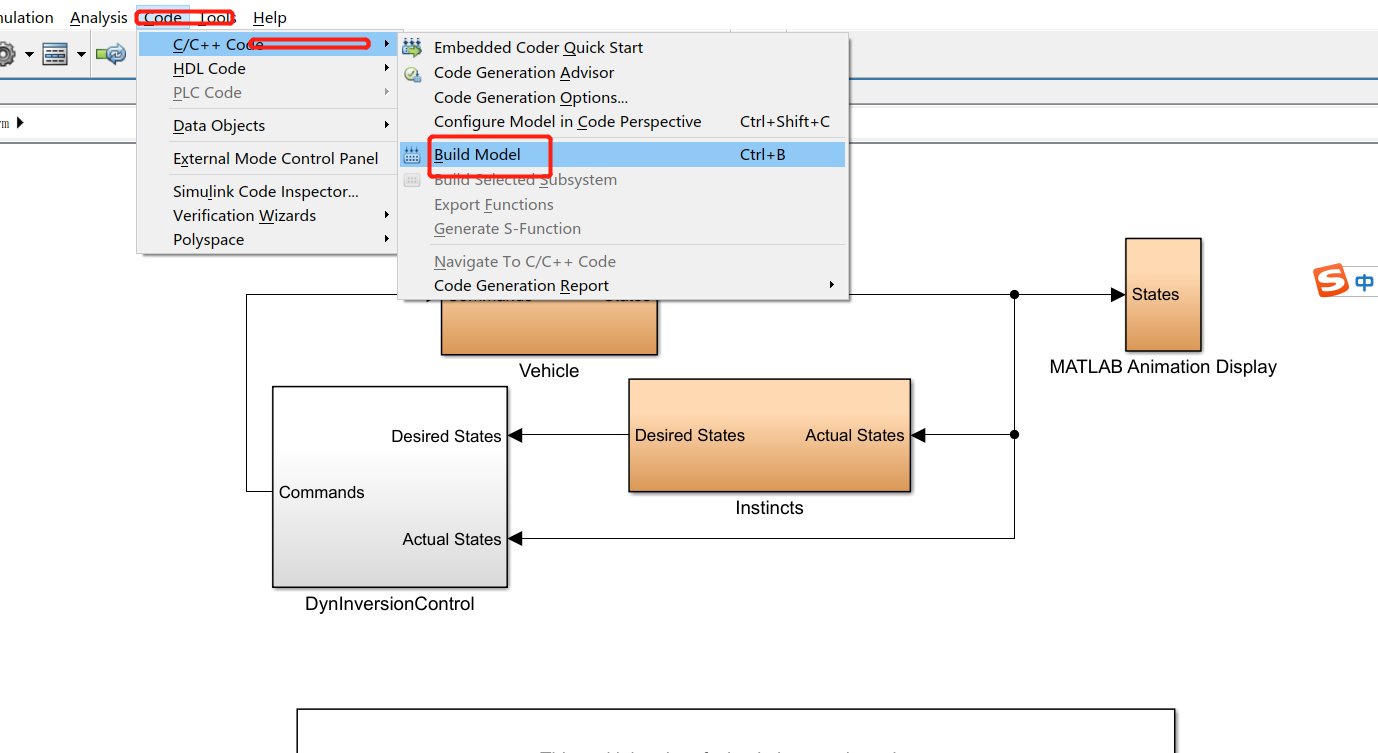Screen dimensions: 1378x753
Task: Open the Help menu
Action: [269, 17]
